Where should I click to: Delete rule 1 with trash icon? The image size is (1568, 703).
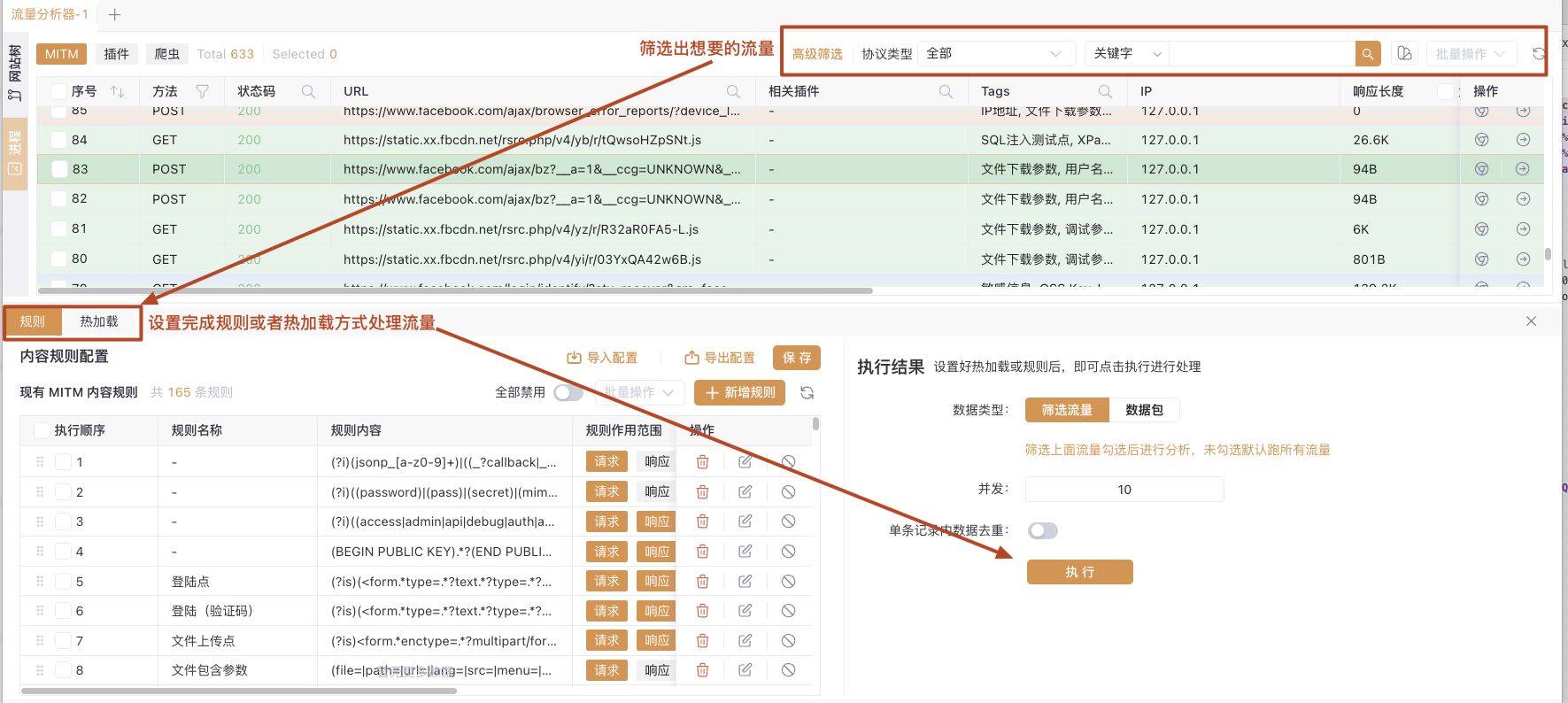[x=702, y=462]
